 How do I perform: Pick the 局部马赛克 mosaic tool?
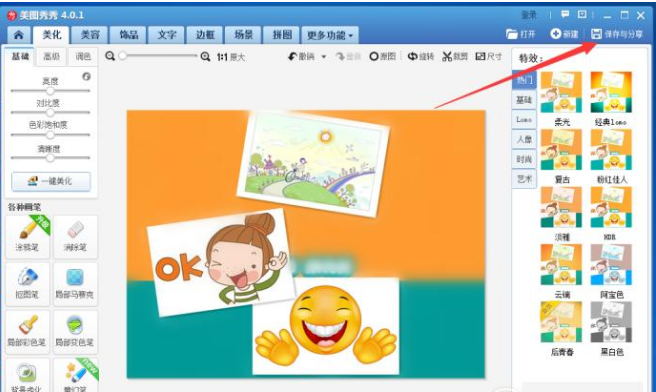(x=76, y=284)
